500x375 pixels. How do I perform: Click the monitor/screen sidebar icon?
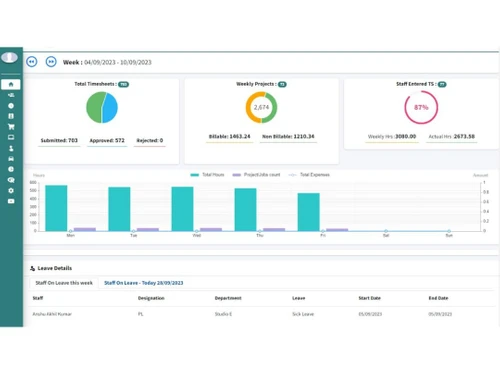click(x=11, y=137)
